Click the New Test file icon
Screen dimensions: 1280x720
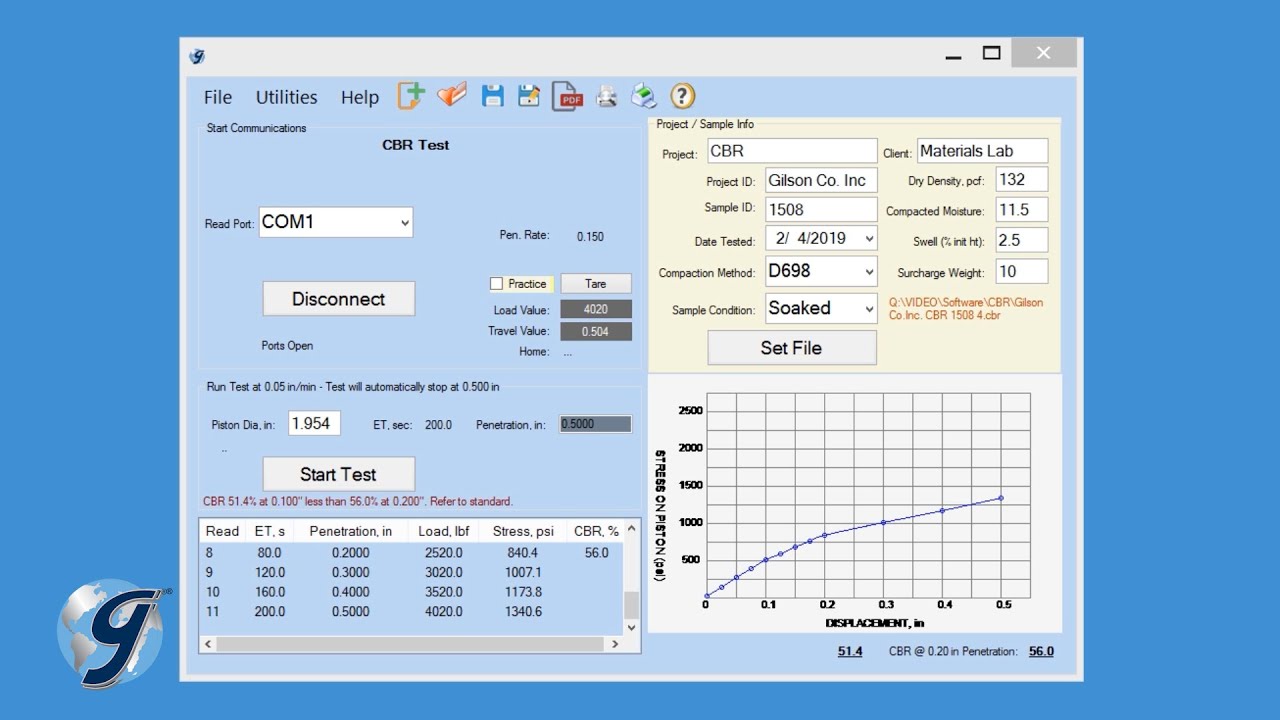tap(411, 96)
